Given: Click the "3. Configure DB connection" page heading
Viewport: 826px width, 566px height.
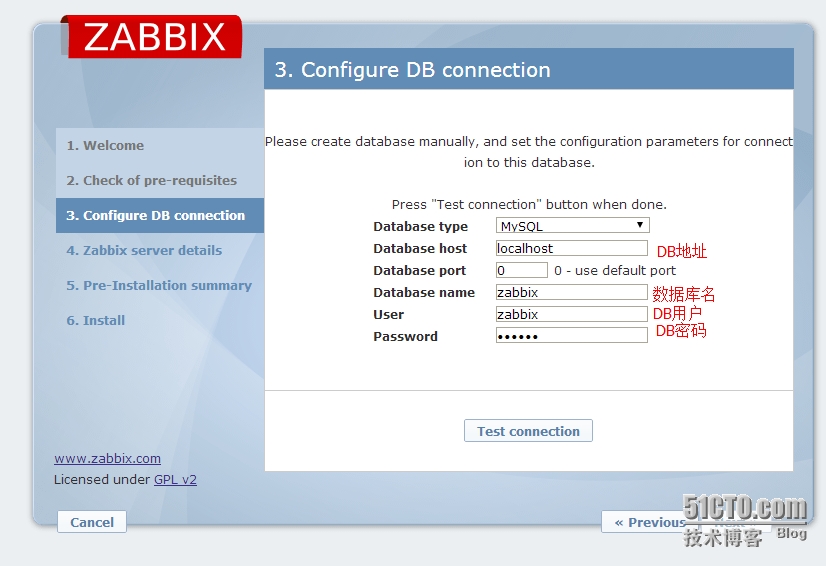Looking at the screenshot, I should pos(412,70).
